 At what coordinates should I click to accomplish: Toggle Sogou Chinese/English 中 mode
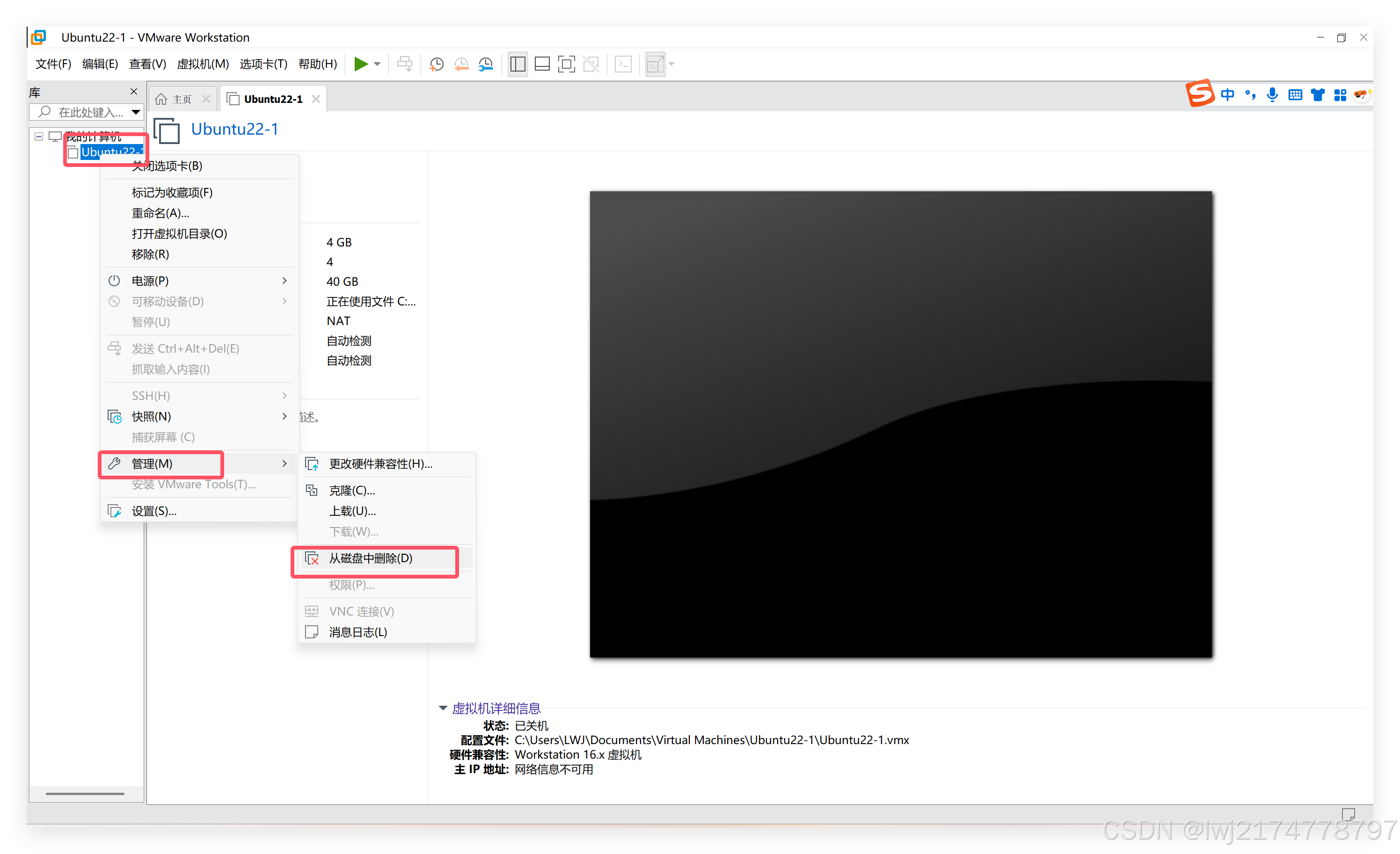coord(1227,95)
